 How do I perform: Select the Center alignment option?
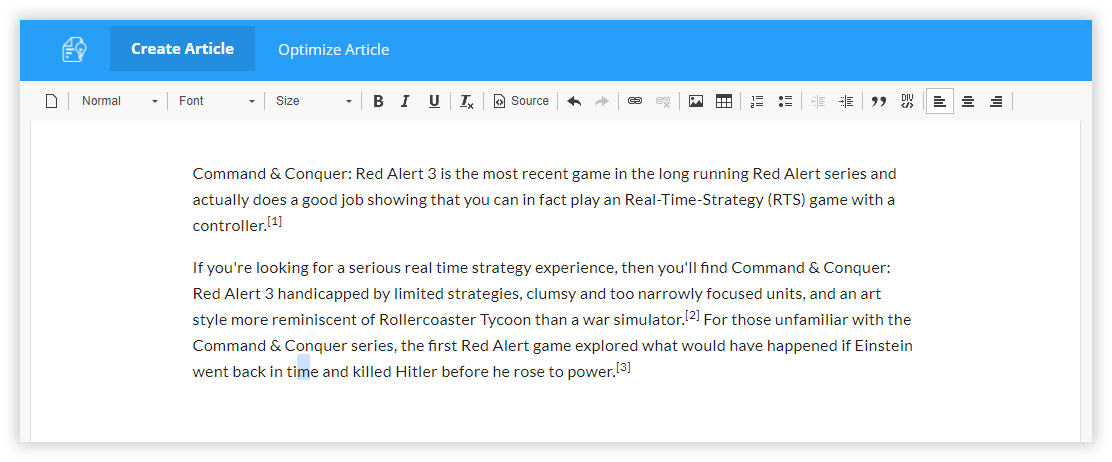point(967,101)
